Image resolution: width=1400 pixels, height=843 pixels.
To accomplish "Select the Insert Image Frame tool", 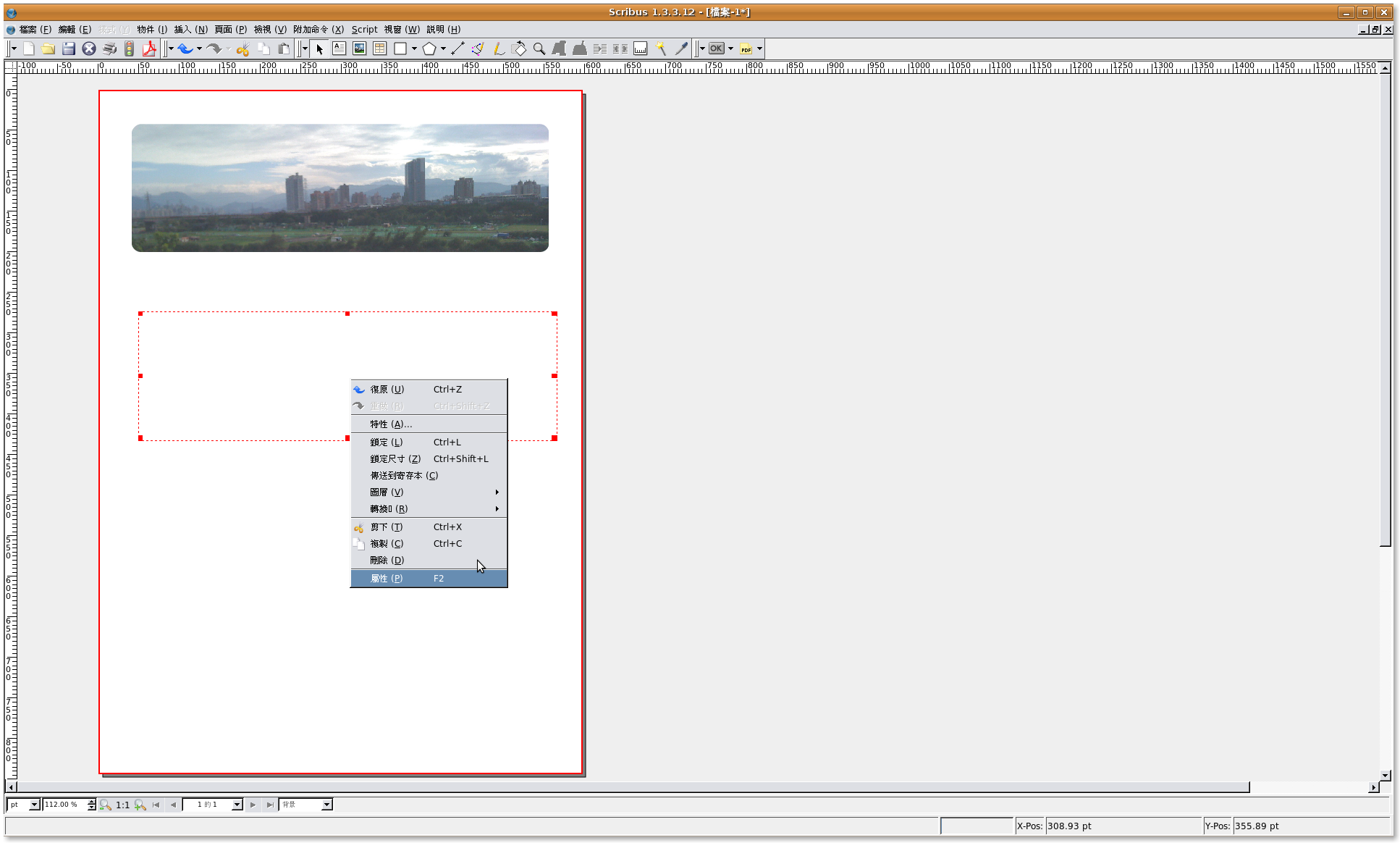I will (x=359, y=49).
